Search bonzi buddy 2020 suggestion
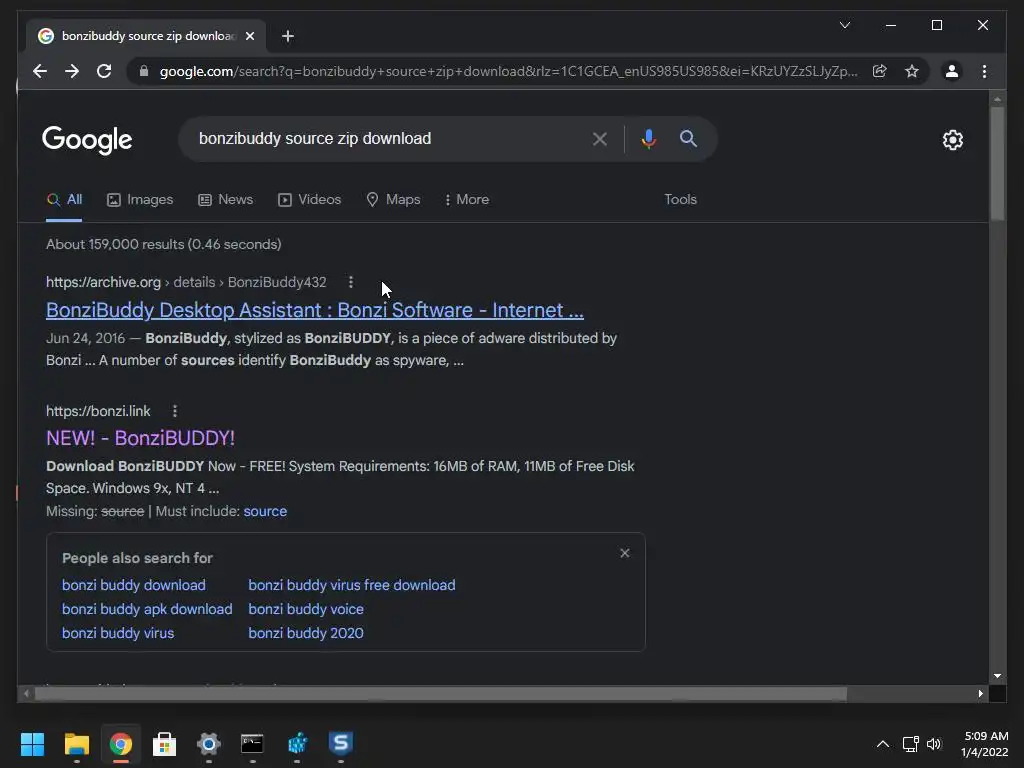This screenshot has height=768, width=1024. tap(306, 633)
